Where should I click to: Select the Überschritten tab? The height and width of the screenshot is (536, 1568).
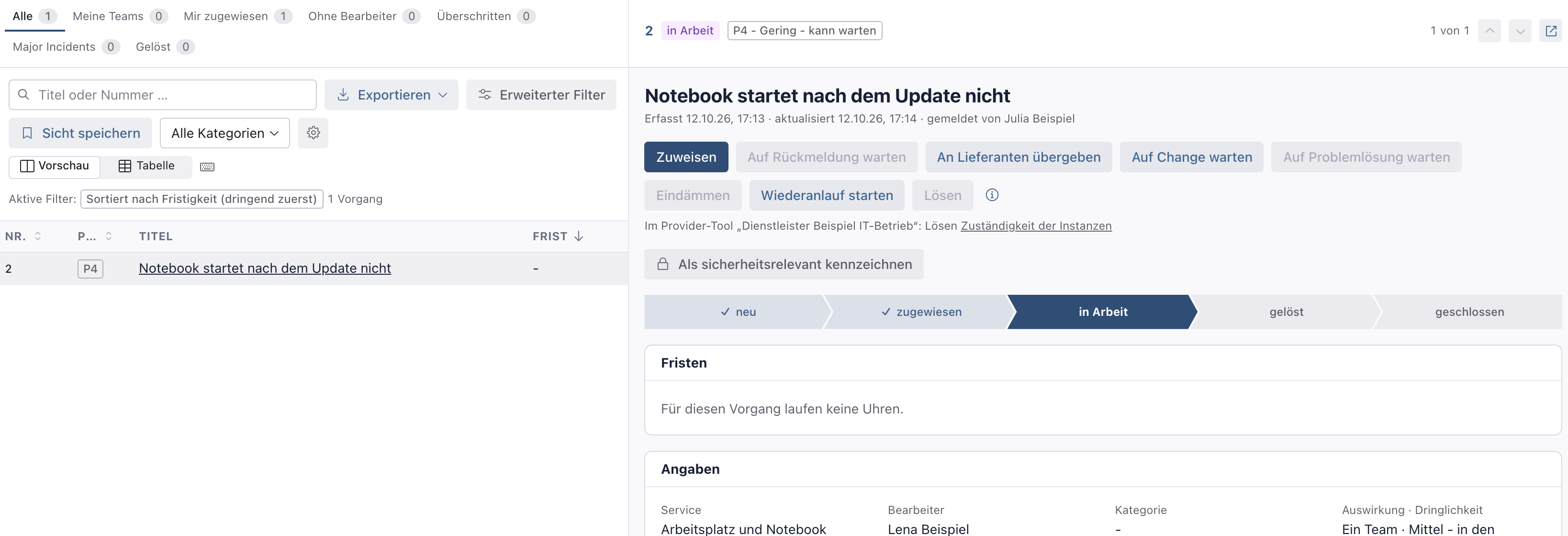(x=486, y=16)
